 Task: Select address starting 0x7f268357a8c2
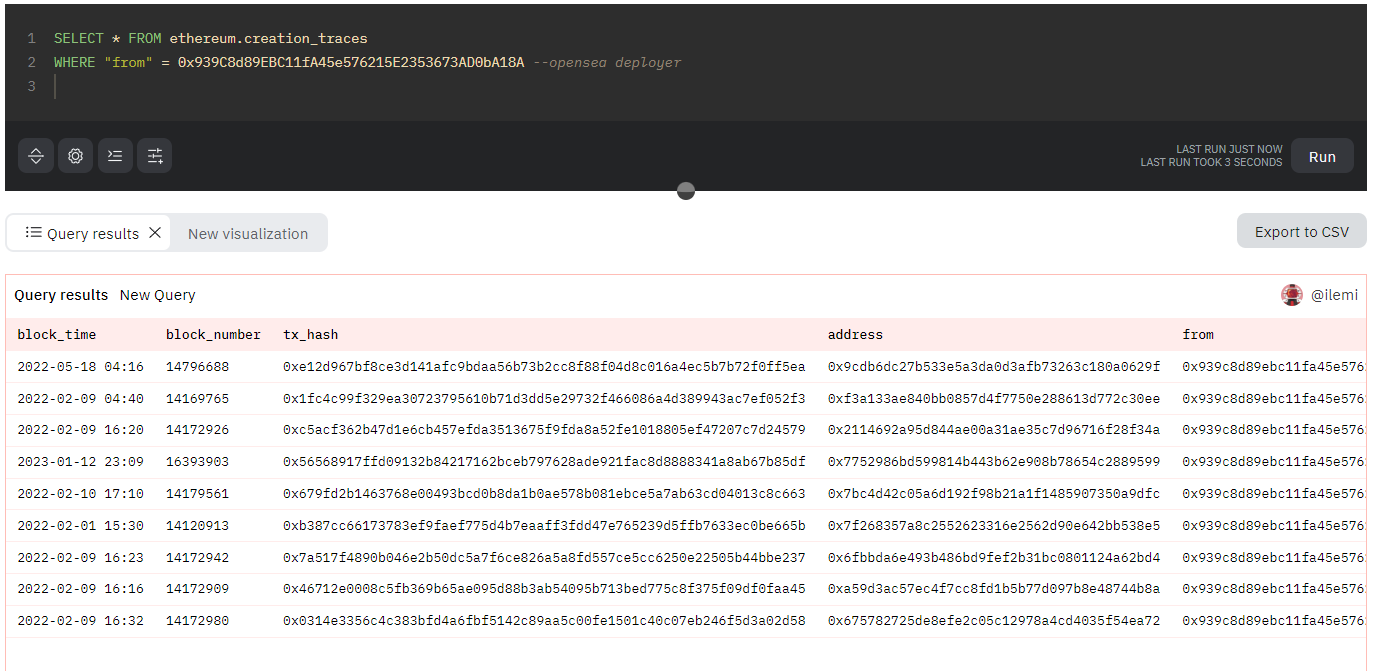[994, 526]
